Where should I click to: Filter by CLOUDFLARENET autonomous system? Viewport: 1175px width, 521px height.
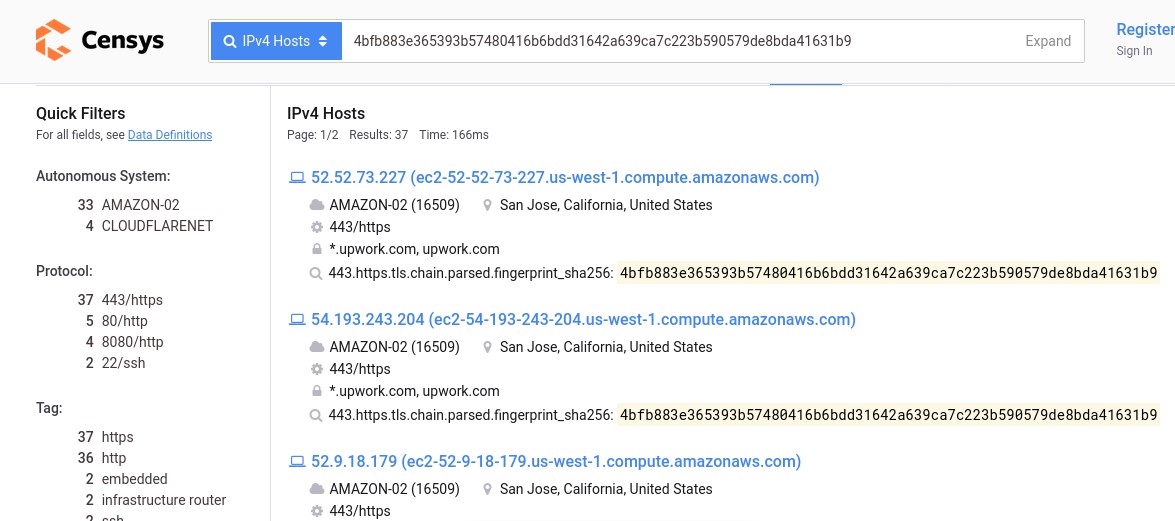tap(157, 226)
